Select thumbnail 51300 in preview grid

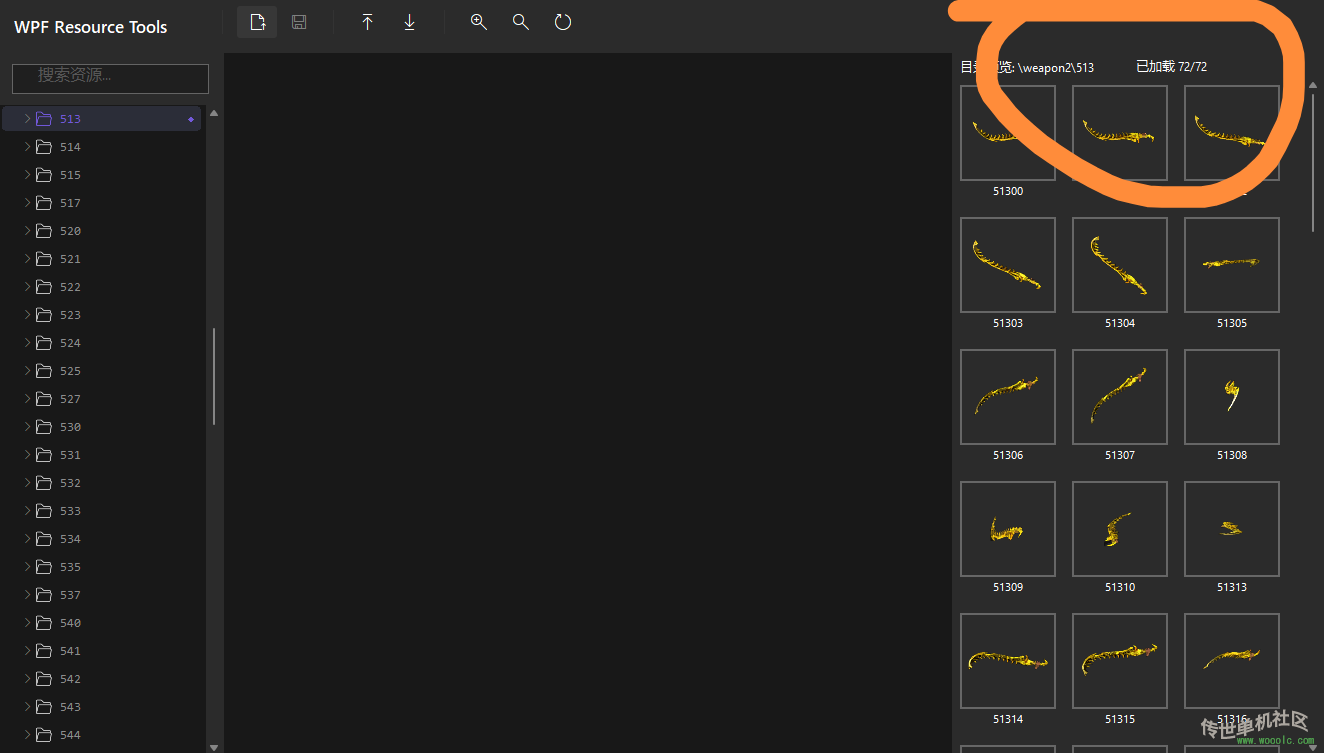click(x=1008, y=133)
